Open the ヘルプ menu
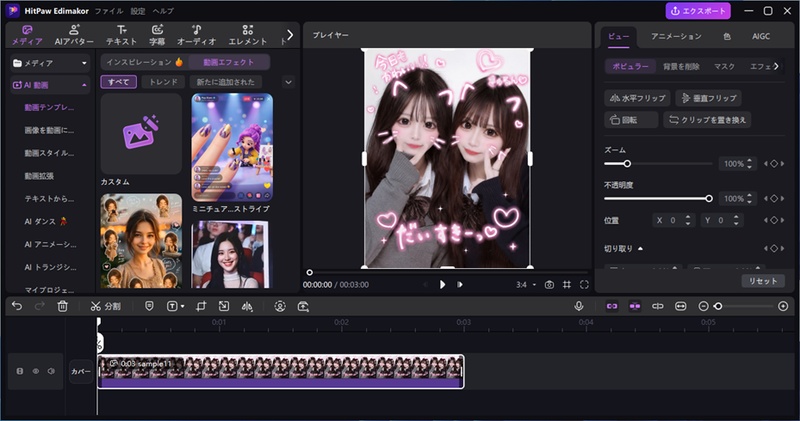This screenshot has width=800, height=421. pyautogui.click(x=163, y=11)
